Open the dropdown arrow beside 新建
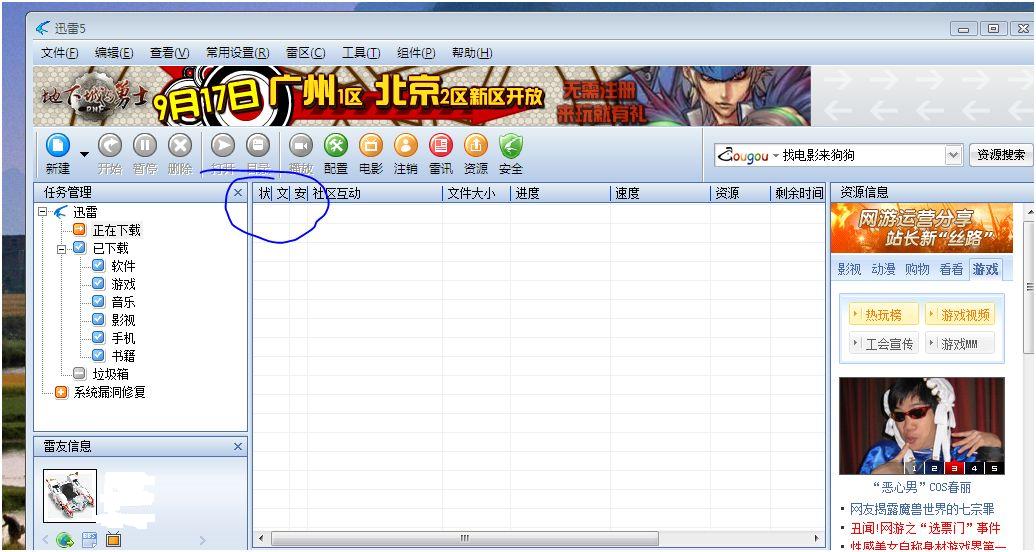This screenshot has width=1036, height=552. [x=84, y=154]
